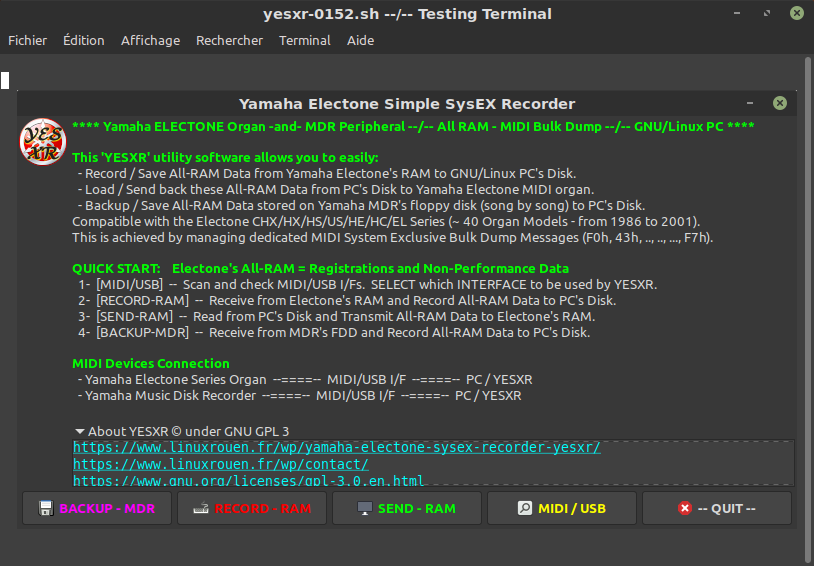Click the magnifier icon on MIDI / USB
Image resolution: width=814 pixels, height=566 pixels.
525,508
